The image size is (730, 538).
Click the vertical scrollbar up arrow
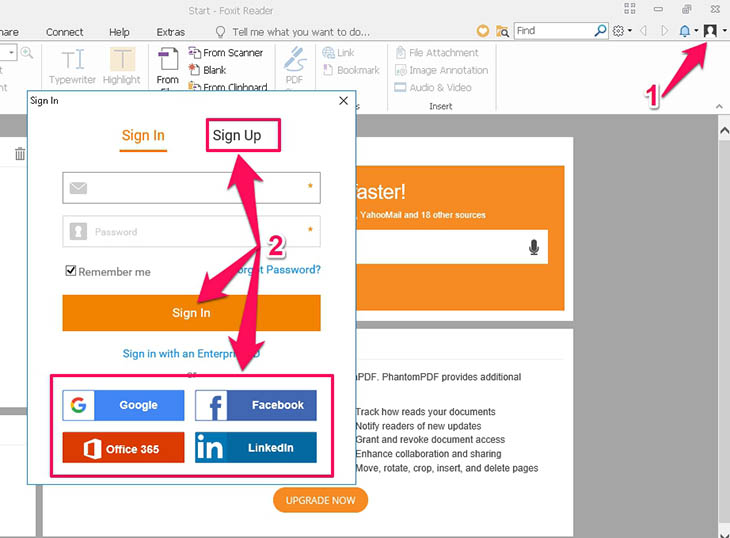point(724,130)
